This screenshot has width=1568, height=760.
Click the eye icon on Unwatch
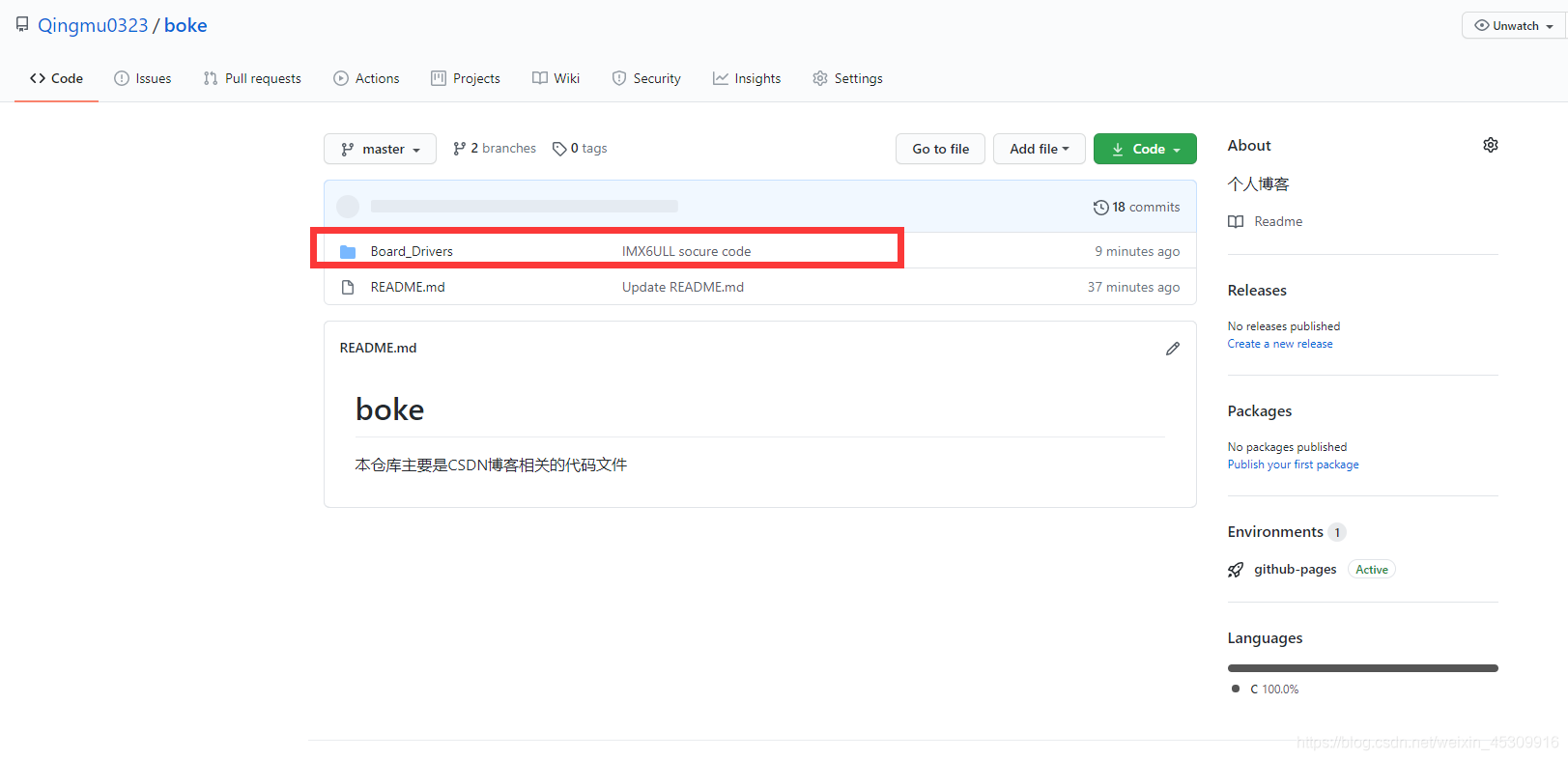[1481, 26]
